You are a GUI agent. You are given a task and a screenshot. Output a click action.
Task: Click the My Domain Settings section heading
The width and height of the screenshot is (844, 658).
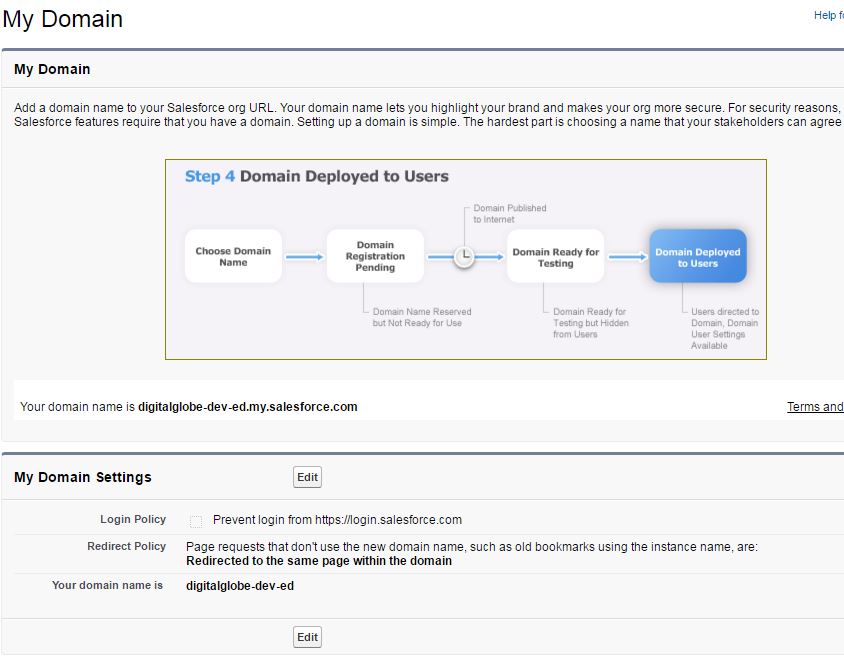83,477
